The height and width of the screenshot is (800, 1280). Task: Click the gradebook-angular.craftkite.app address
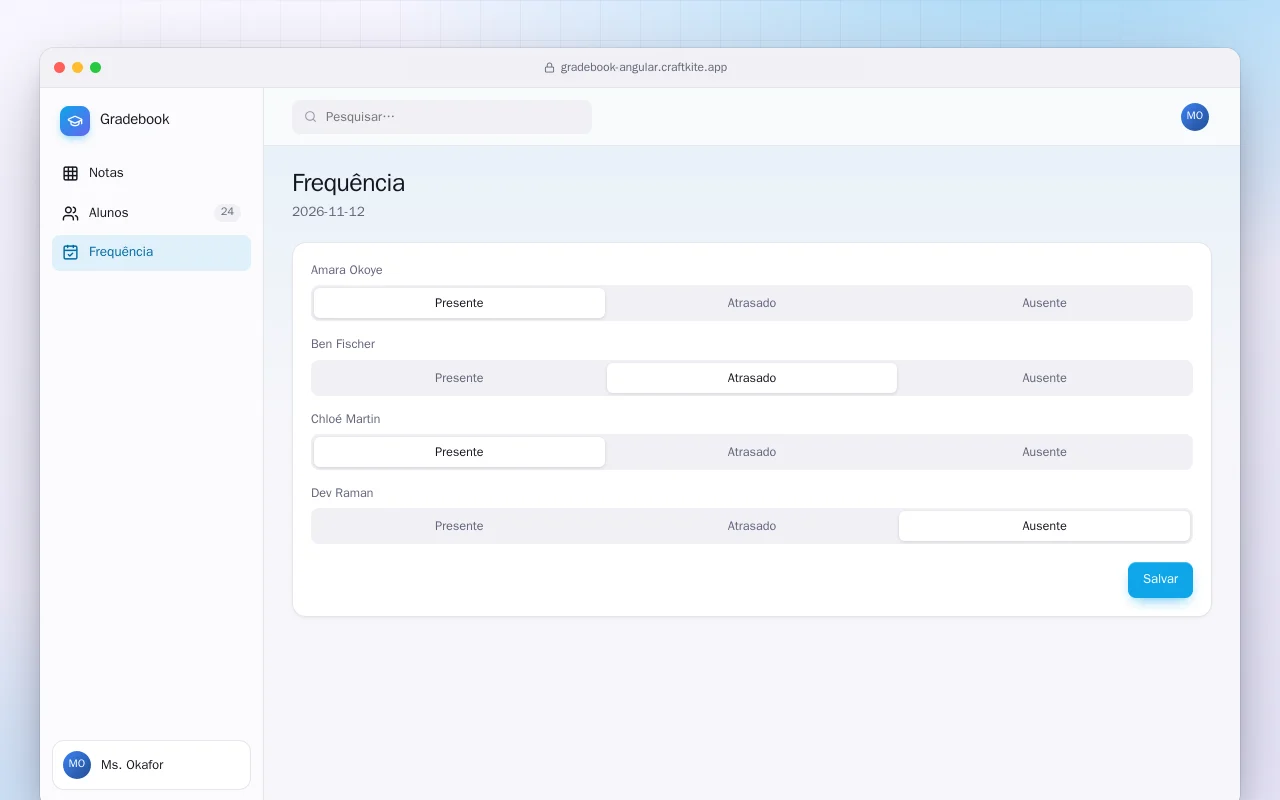tap(643, 68)
